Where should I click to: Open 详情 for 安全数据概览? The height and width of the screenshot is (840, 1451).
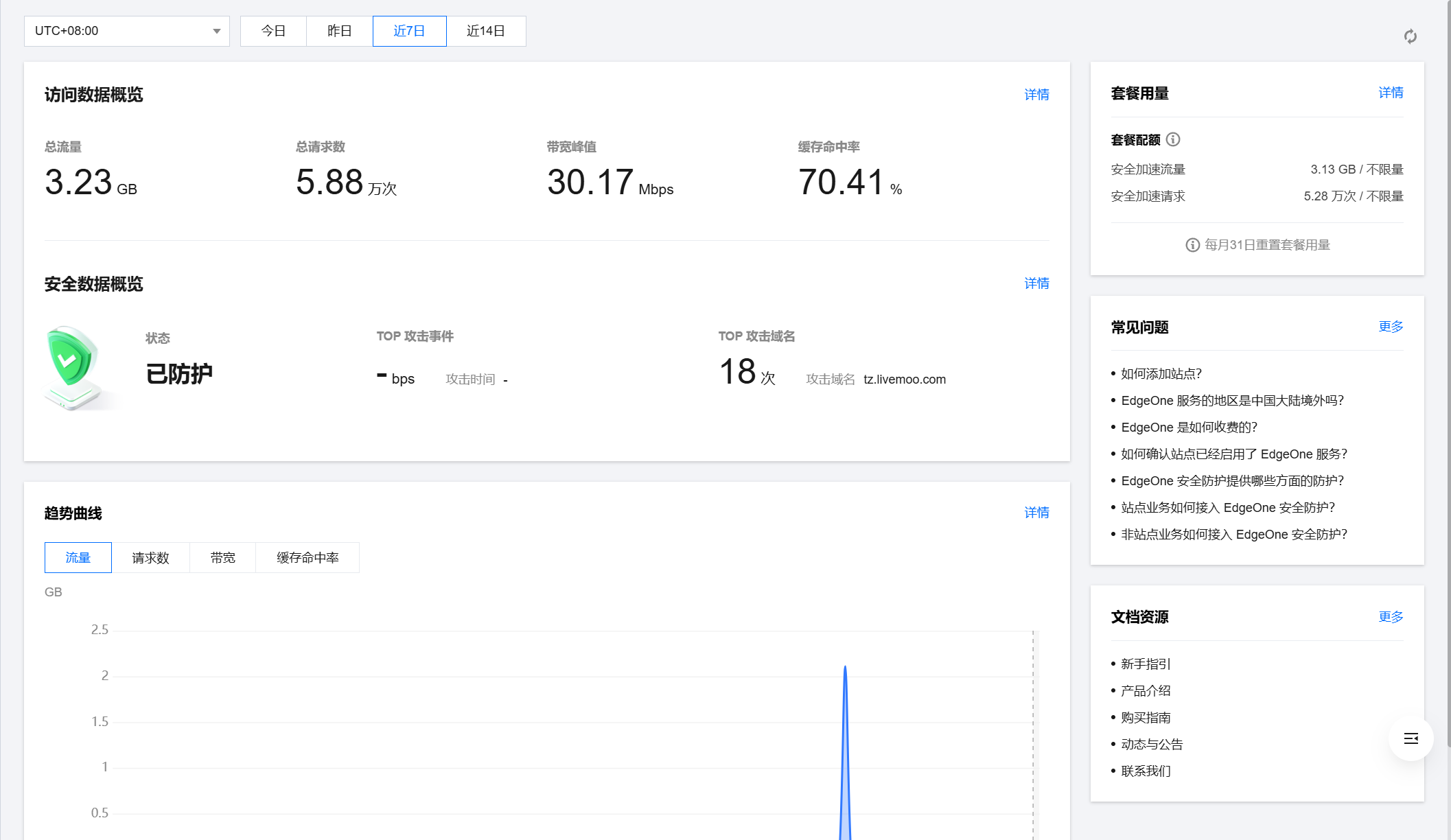click(1036, 283)
